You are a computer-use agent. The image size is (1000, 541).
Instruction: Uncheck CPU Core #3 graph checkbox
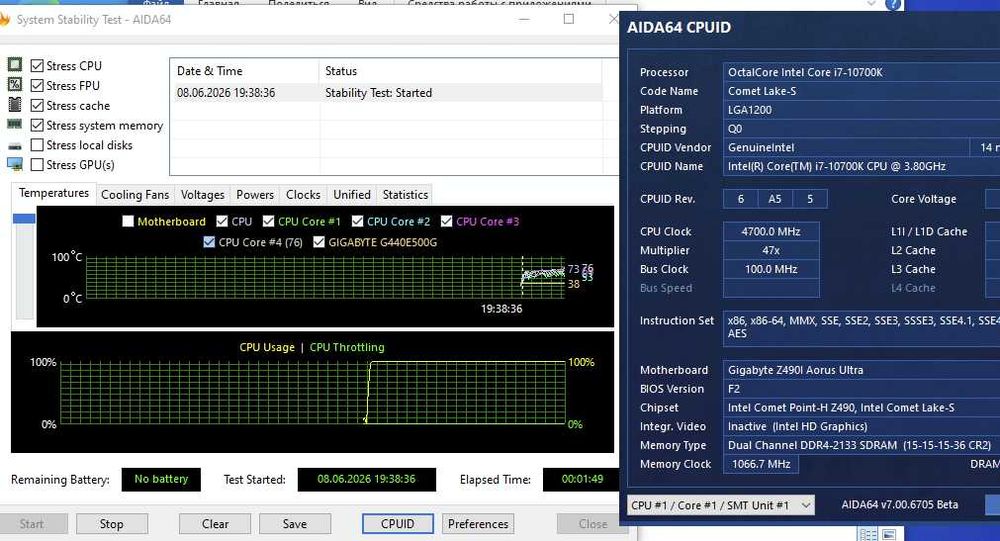click(x=446, y=221)
